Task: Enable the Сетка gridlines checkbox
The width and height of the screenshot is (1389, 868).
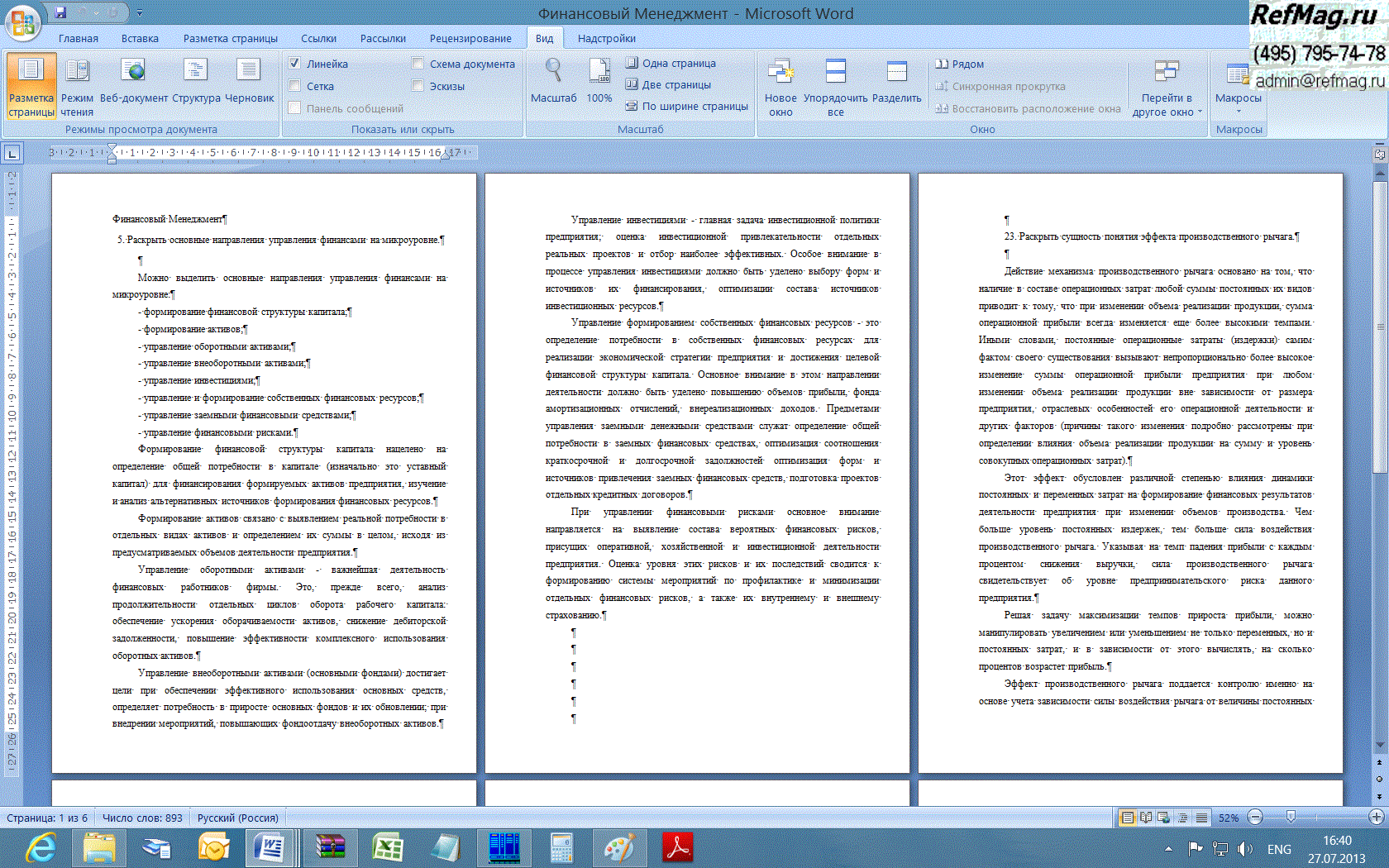Action: pos(295,86)
